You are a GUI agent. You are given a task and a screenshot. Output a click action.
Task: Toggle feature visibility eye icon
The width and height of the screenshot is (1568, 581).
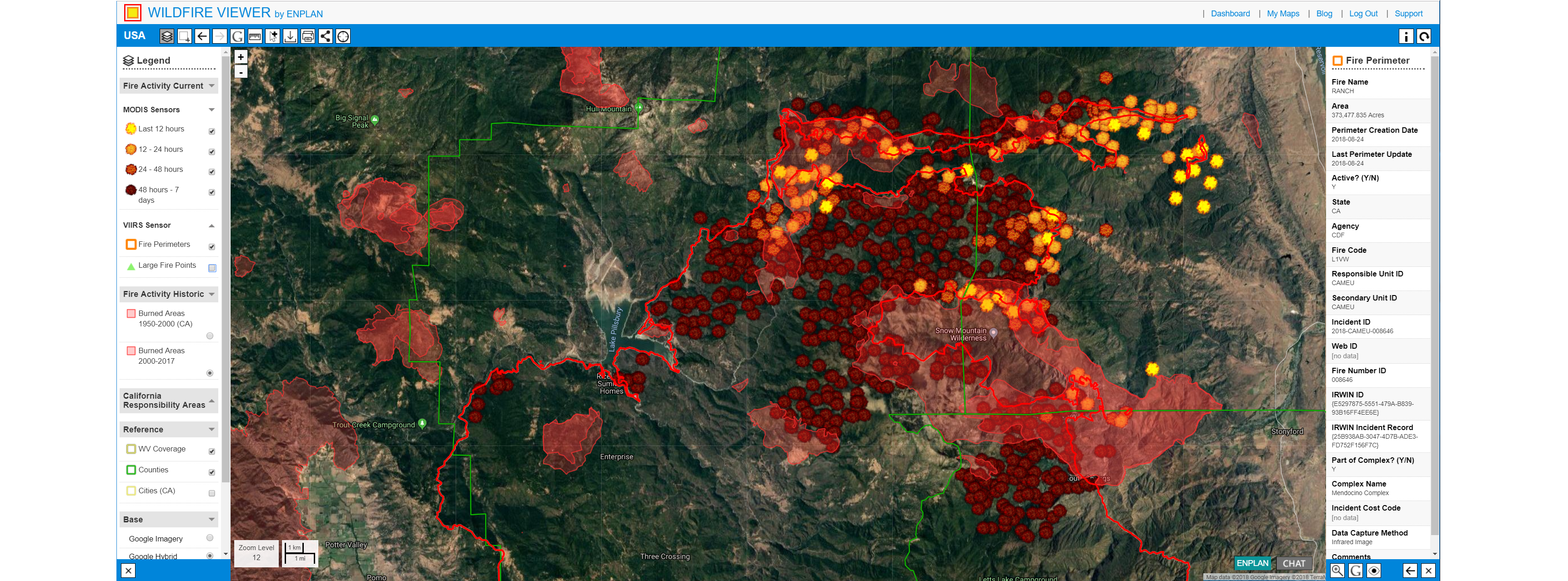[x=1374, y=570]
